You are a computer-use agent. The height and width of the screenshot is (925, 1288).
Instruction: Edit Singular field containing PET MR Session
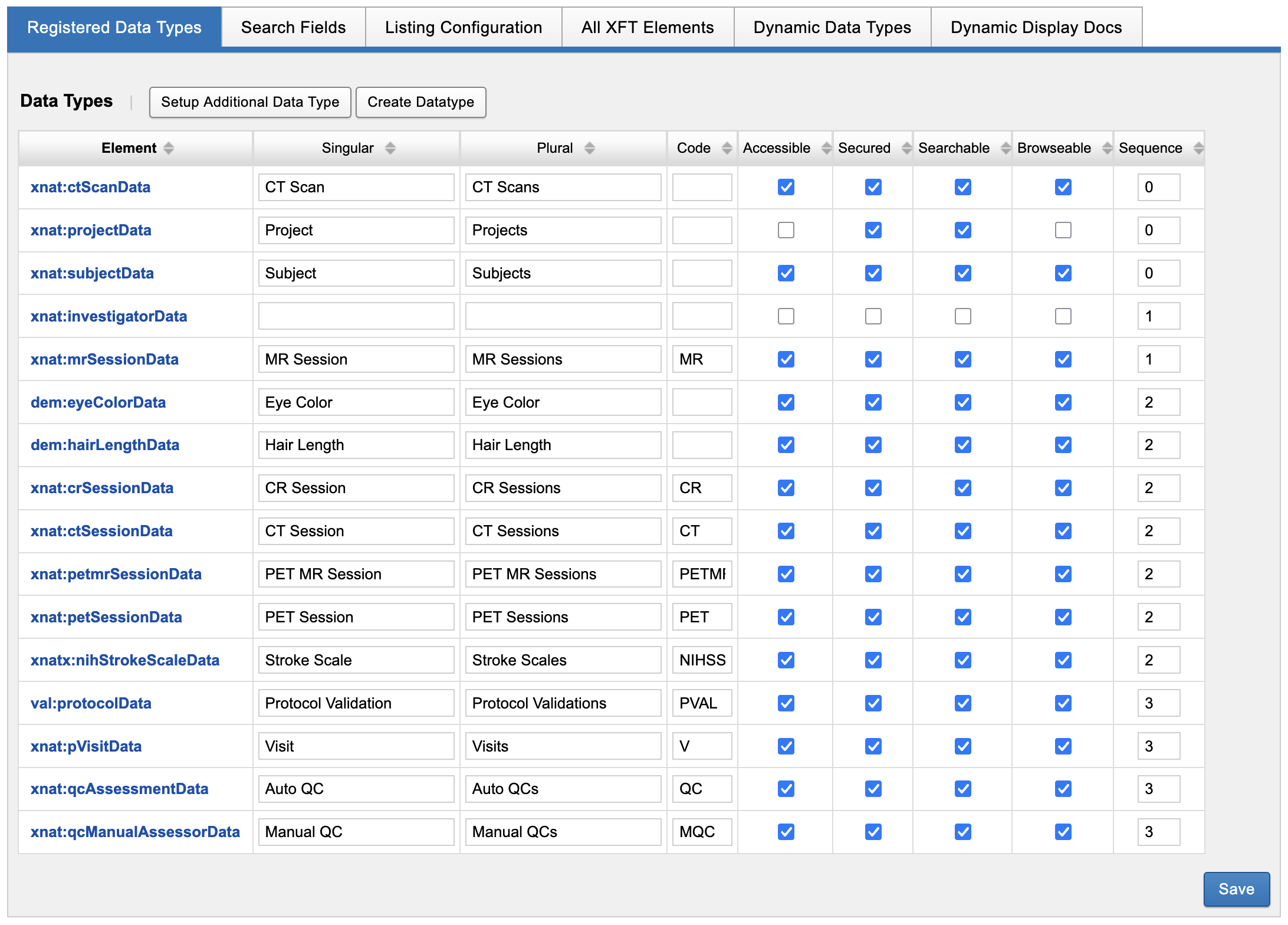(356, 574)
